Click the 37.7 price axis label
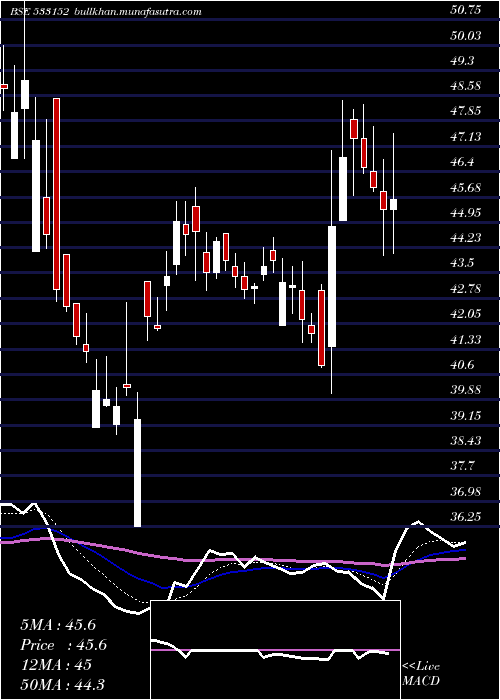This screenshot has width=500, height=700. point(462,467)
